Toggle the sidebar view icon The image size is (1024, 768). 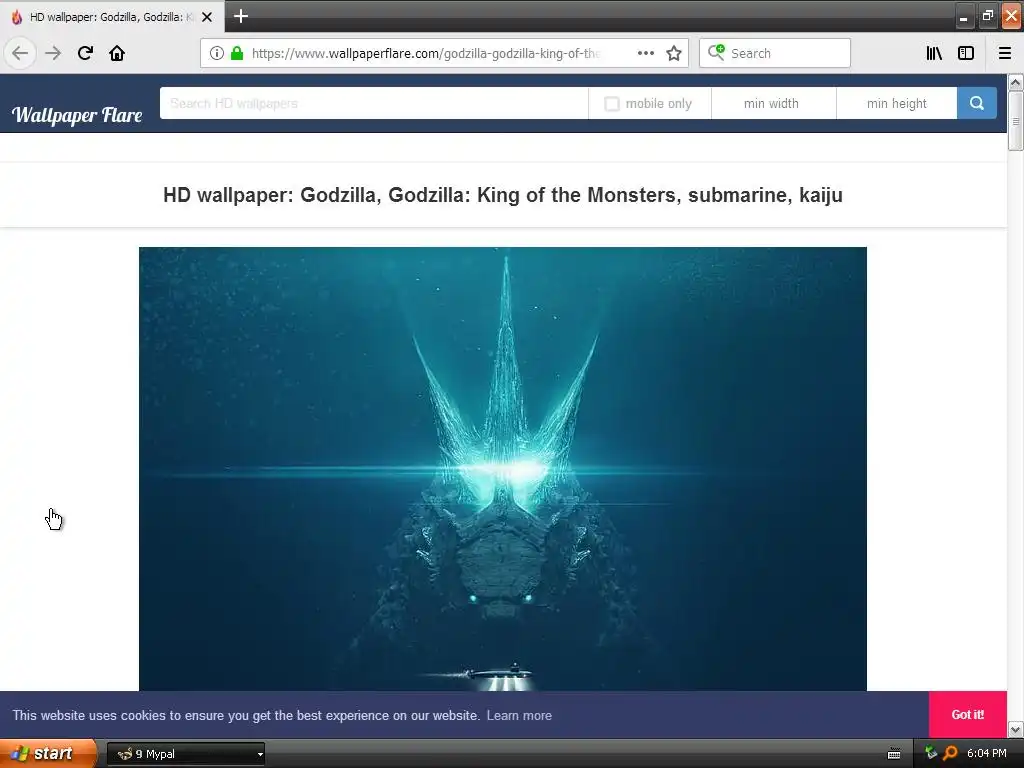966,53
